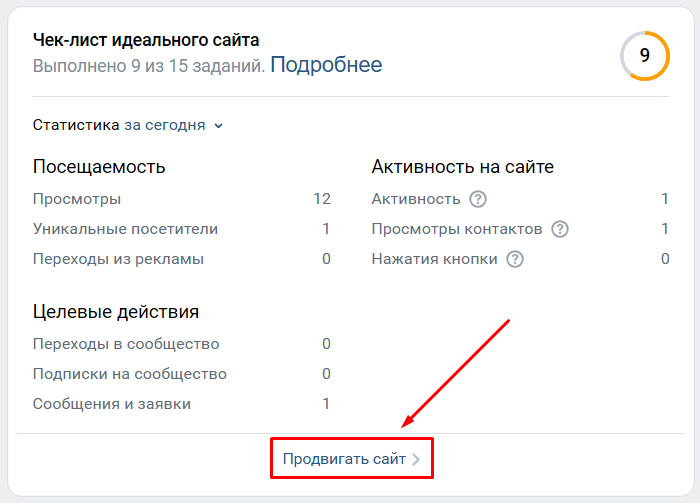
Task: Click the orange progress circle showing 9
Action: (645, 56)
